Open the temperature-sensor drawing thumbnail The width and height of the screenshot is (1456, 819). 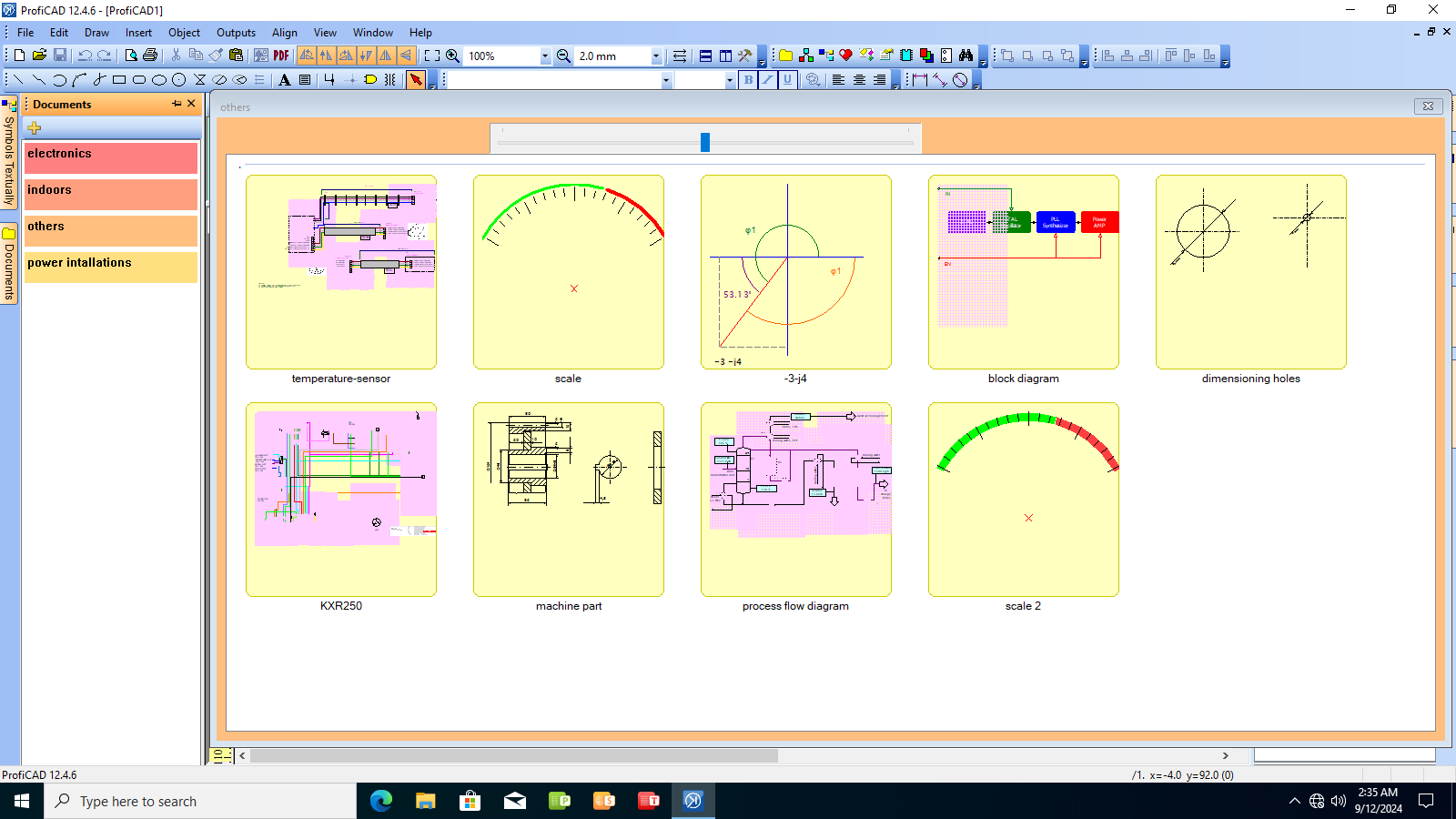341,272
